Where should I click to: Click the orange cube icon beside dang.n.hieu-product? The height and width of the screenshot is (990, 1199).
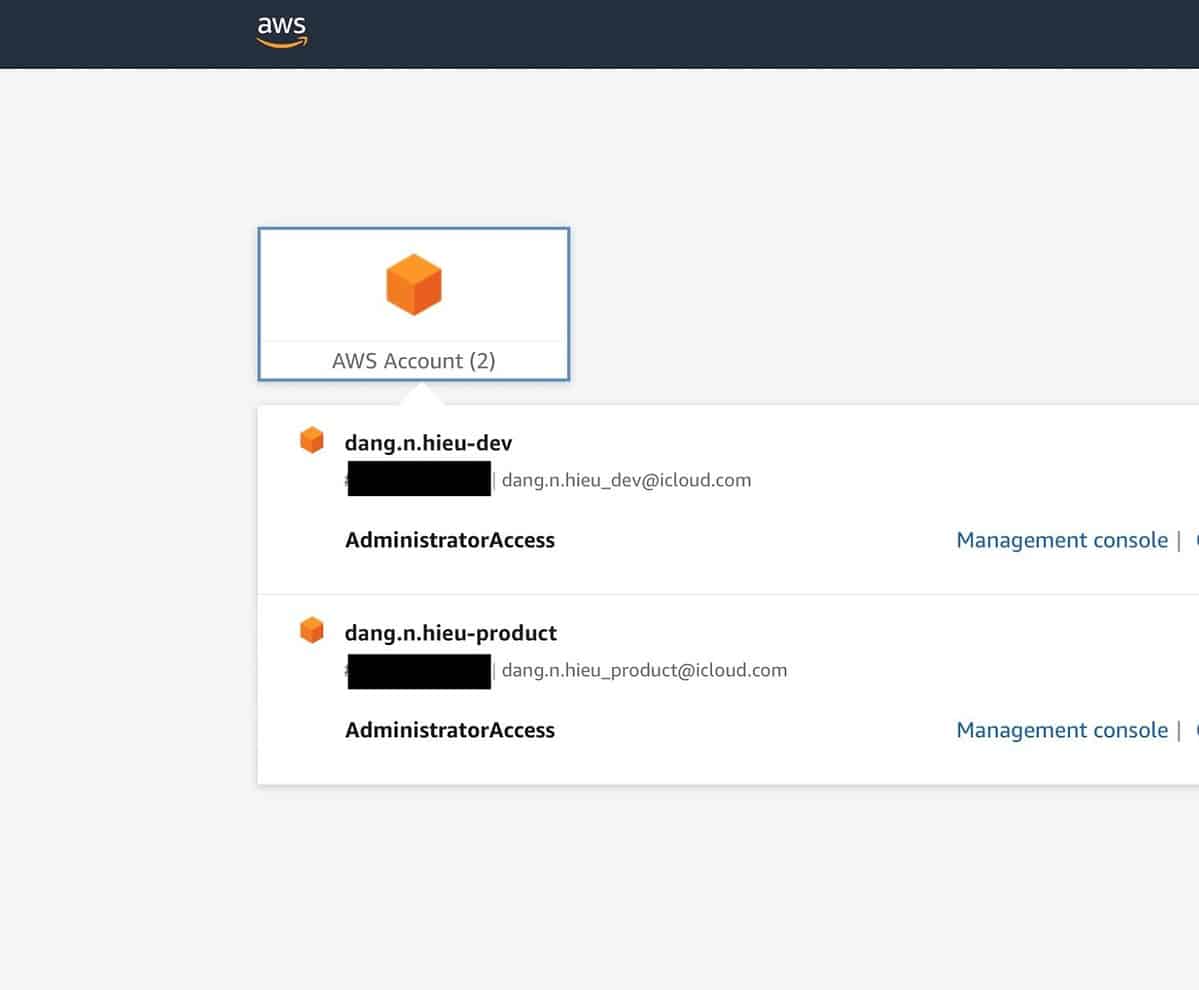(x=311, y=629)
